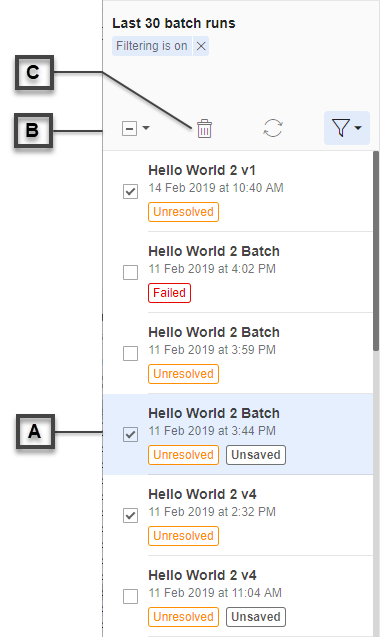Click the filter funnel icon
This screenshot has height=637, width=380.
(x=341, y=128)
